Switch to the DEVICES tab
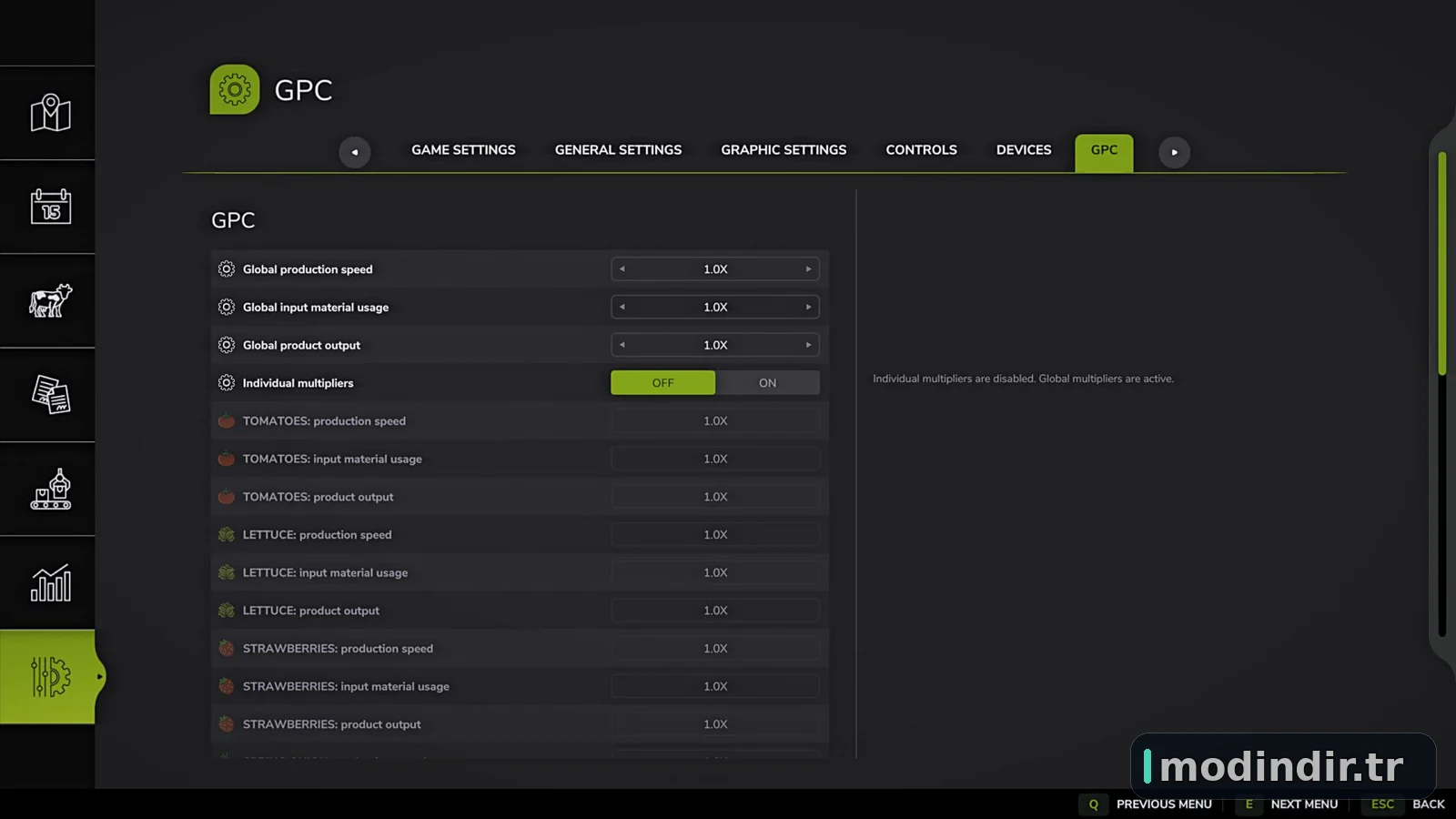Viewport: 1456px width, 819px height. tap(1024, 150)
